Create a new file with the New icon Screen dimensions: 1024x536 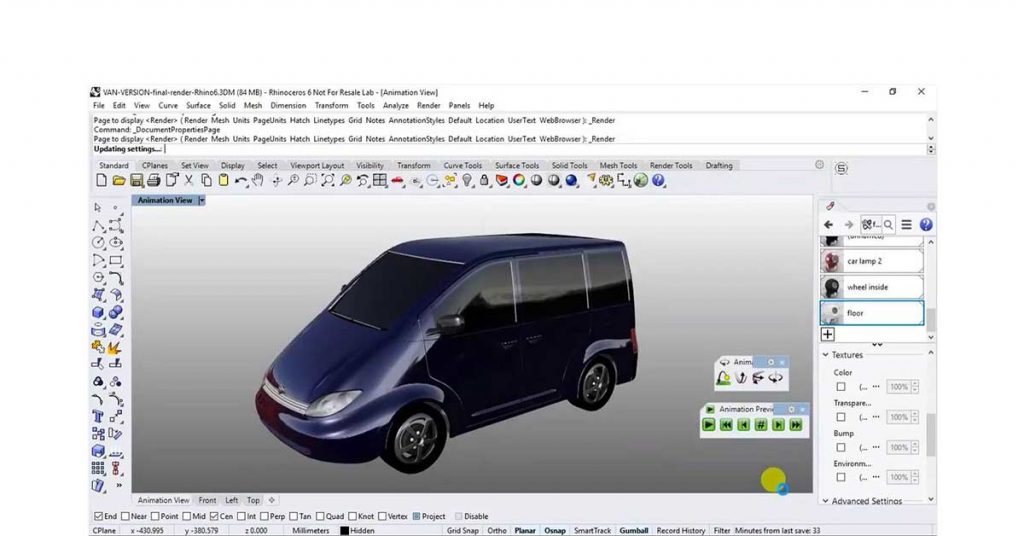tap(101, 180)
